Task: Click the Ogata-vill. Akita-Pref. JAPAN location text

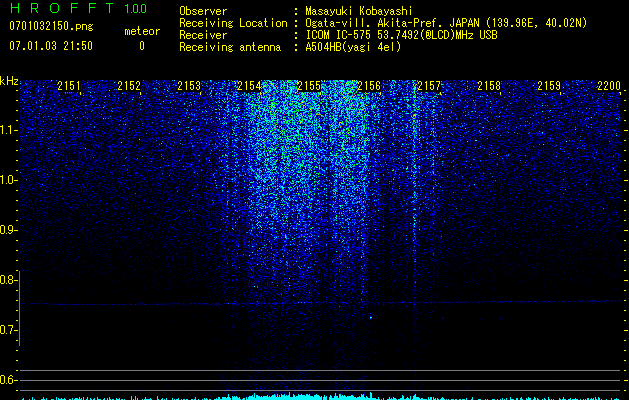Action: (x=446, y=23)
